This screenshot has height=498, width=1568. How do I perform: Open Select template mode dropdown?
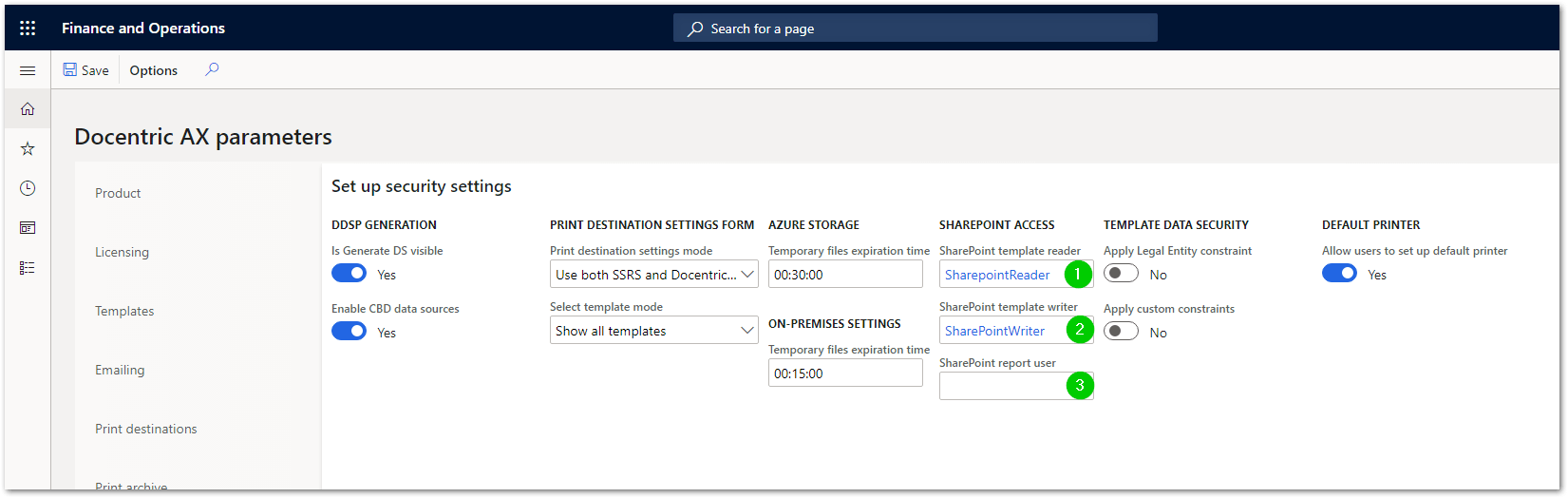[x=654, y=331]
